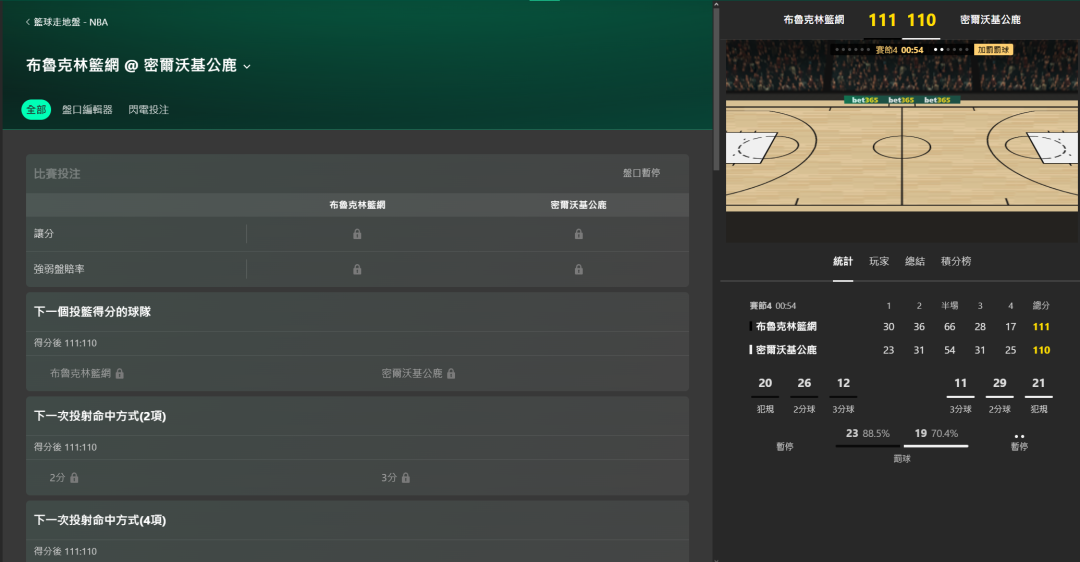Screen dimensions: 1080x562
Task: Click the 總分 column header
Action: (x=1041, y=306)
